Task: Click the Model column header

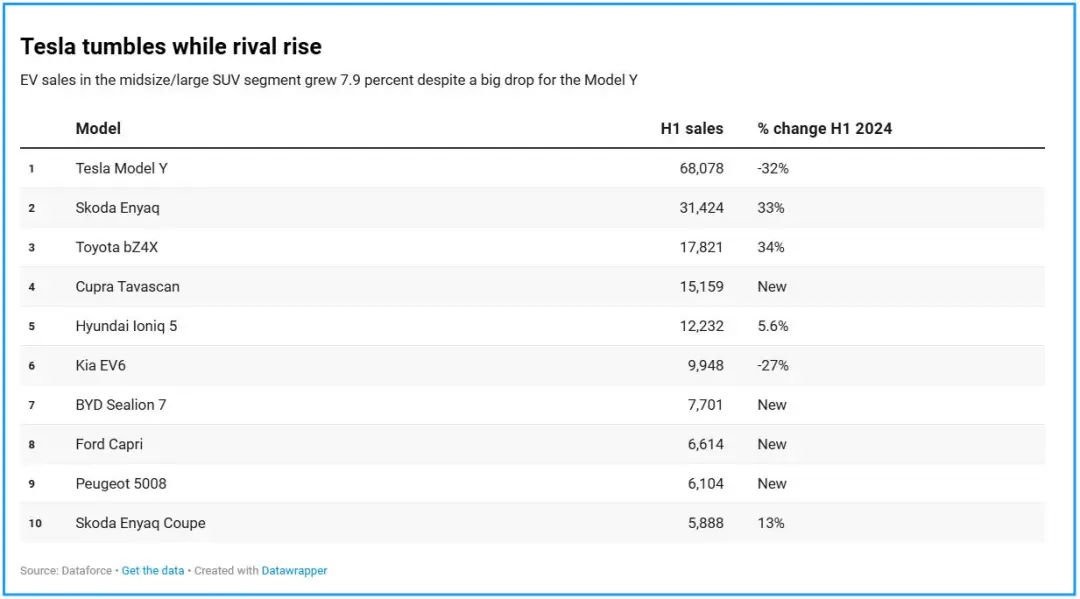Action: click(x=98, y=128)
